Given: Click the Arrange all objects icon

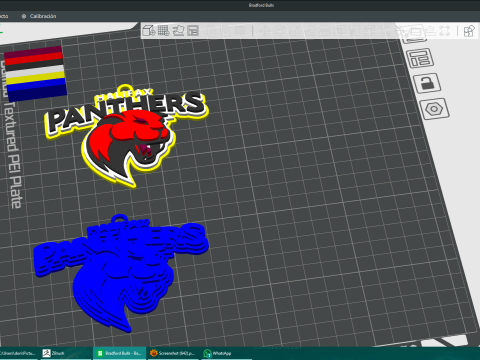Looking at the screenshot, I should point(193,31).
